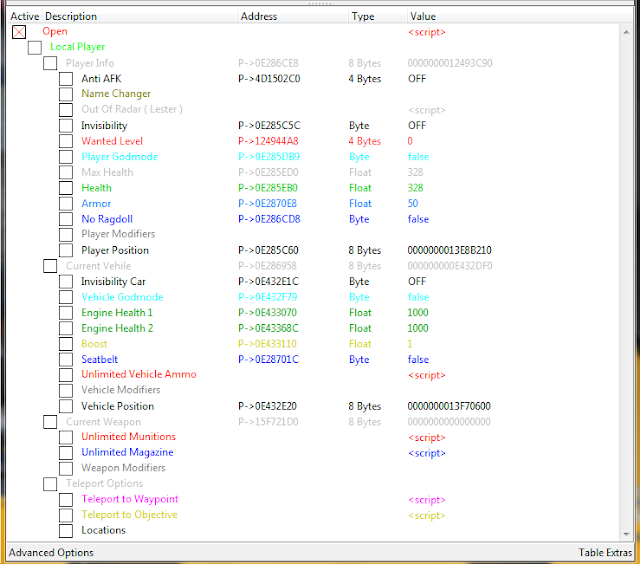Open the Name Changer group checkbox
The height and width of the screenshot is (564, 640).
coord(66,94)
